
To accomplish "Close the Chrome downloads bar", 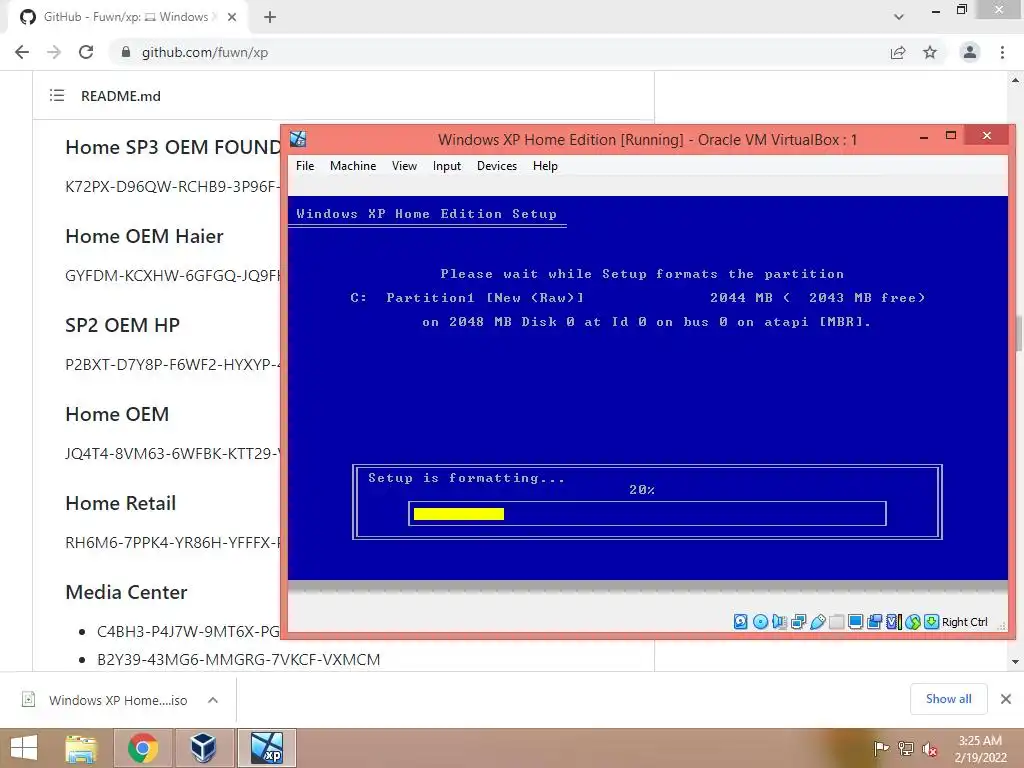I will 1006,699.
